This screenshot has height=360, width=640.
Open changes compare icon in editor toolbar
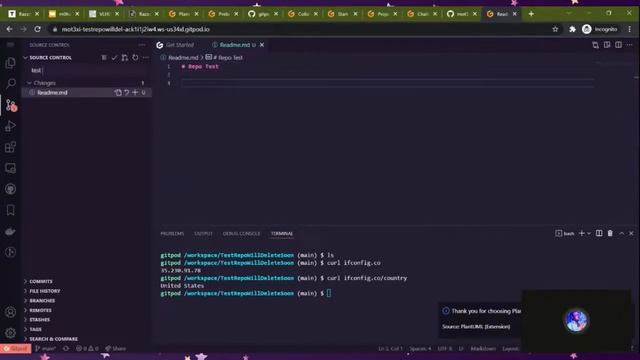596,45
